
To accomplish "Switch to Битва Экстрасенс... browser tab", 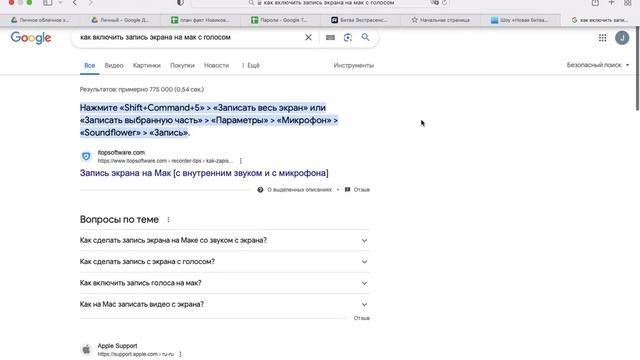I will 360,20.
